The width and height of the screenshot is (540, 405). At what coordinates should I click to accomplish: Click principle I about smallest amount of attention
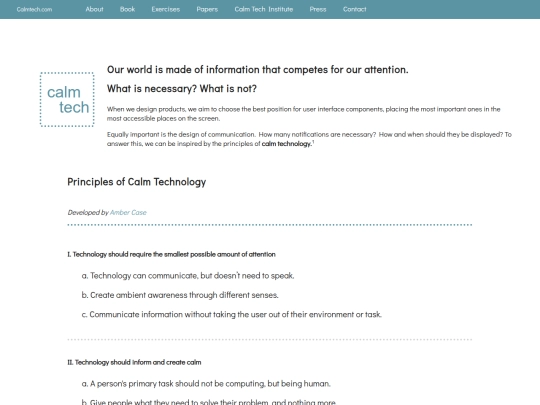click(172, 255)
